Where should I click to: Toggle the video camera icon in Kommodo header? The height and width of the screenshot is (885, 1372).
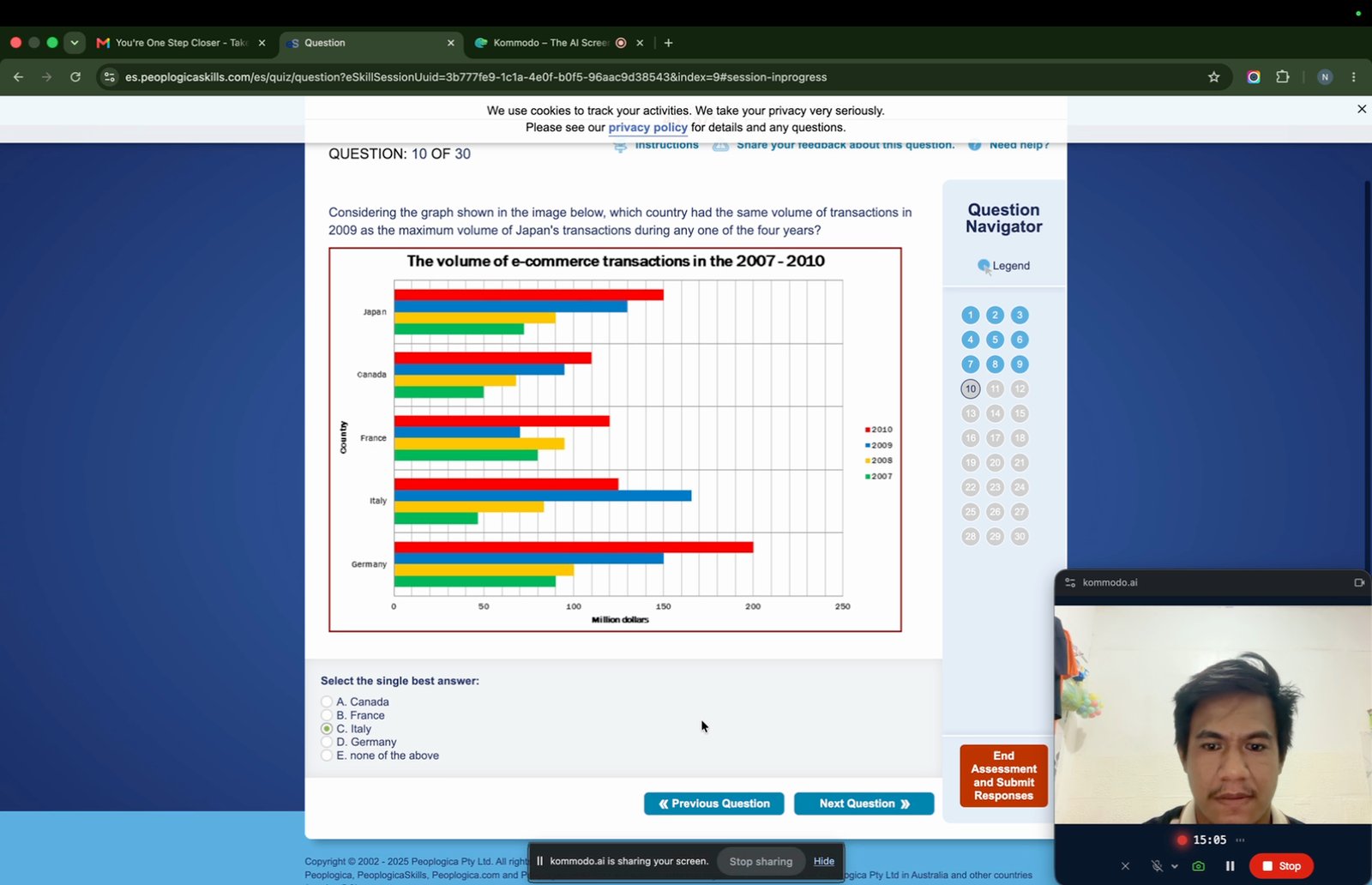[x=1359, y=582]
